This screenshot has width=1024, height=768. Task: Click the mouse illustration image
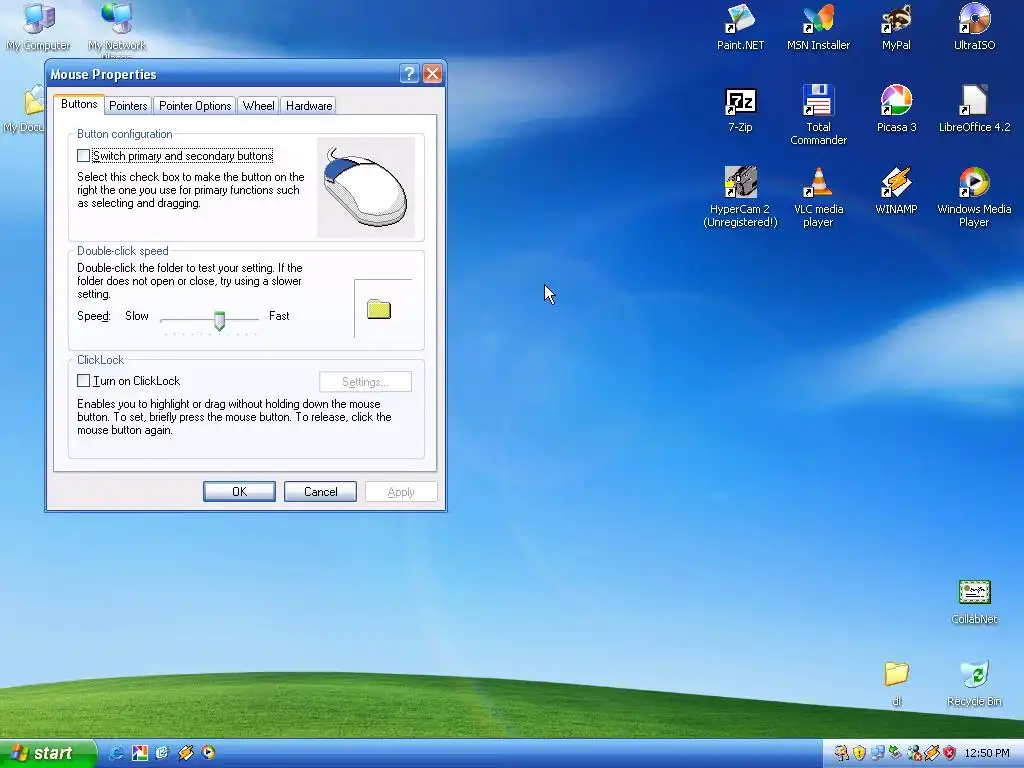[366, 187]
